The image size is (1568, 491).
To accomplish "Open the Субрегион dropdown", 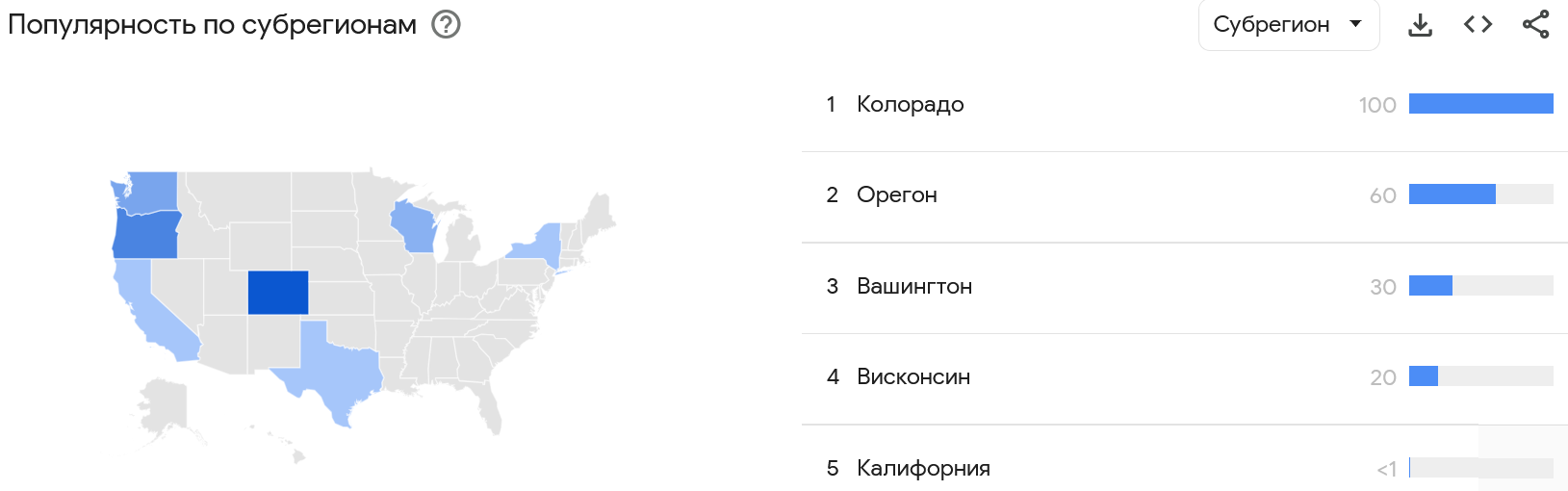I will [1272, 25].
